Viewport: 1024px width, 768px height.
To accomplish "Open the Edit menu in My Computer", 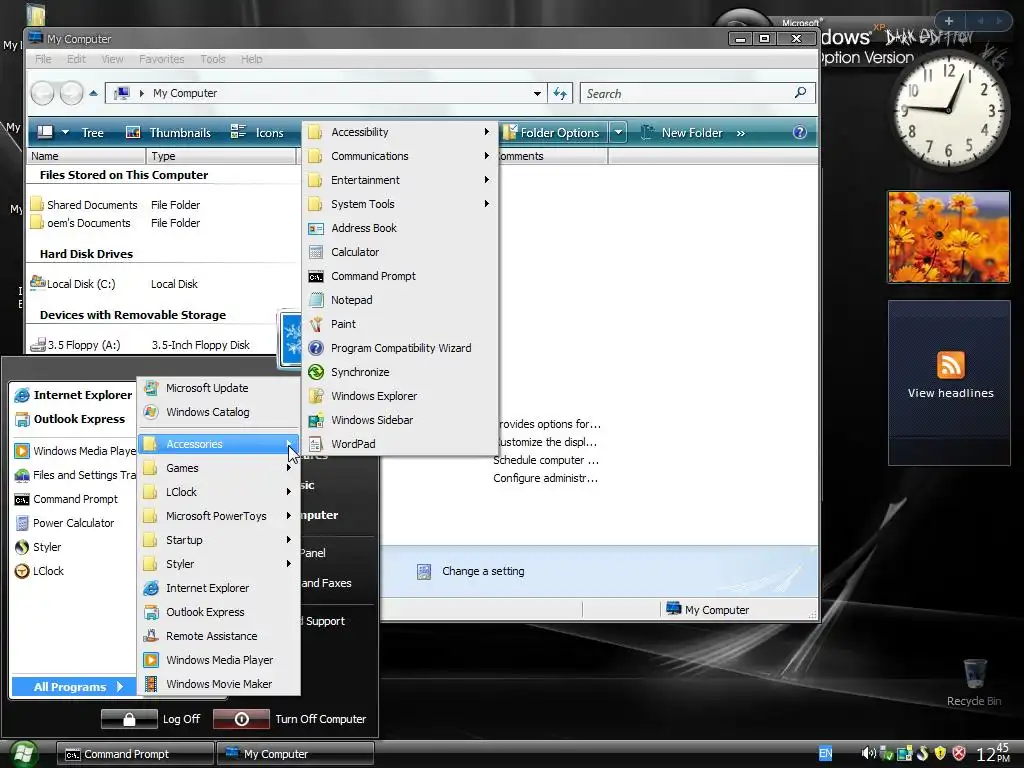I will coord(76,59).
